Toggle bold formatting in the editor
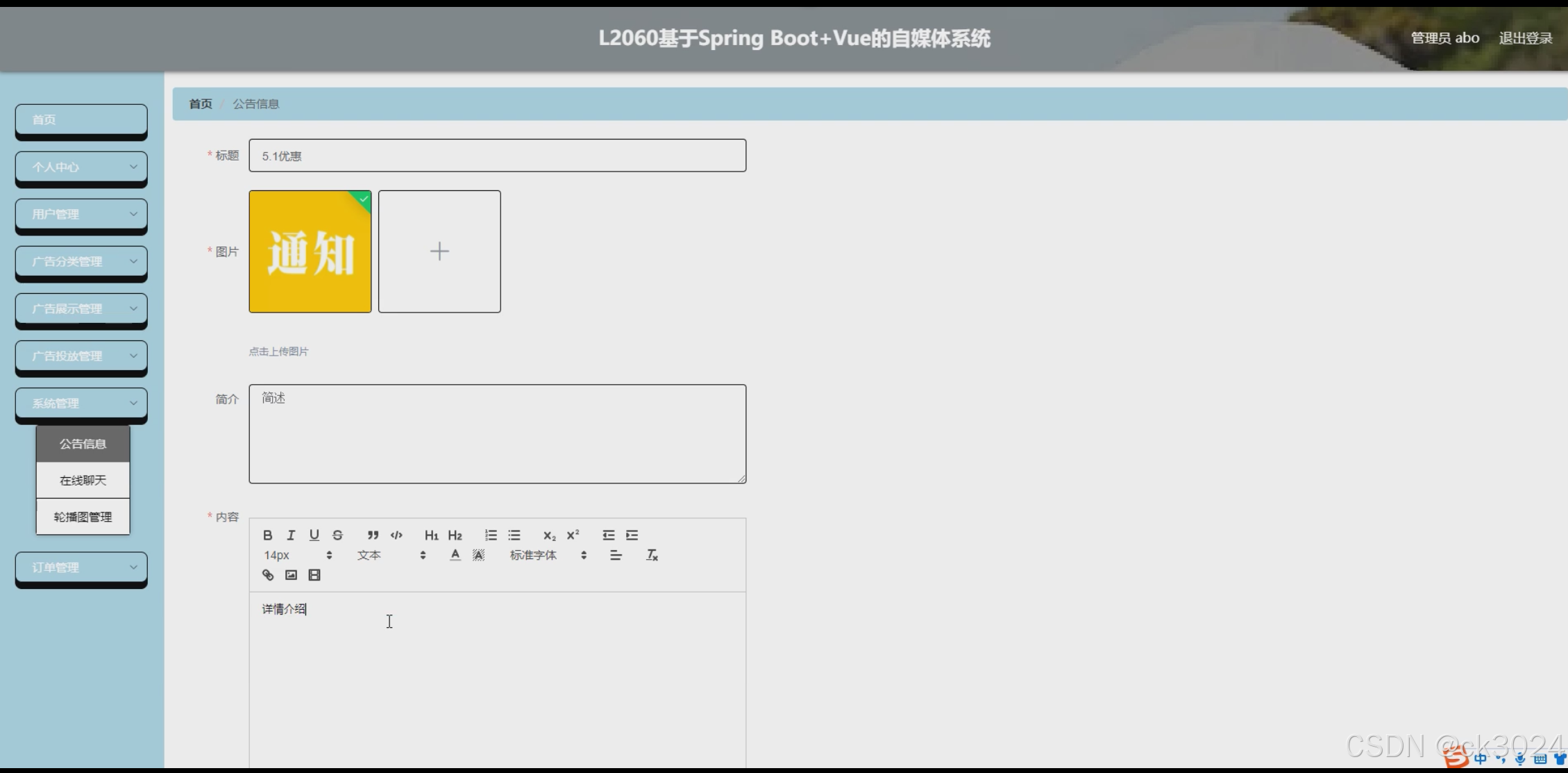 pyautogui.click(x=267, y=535)
